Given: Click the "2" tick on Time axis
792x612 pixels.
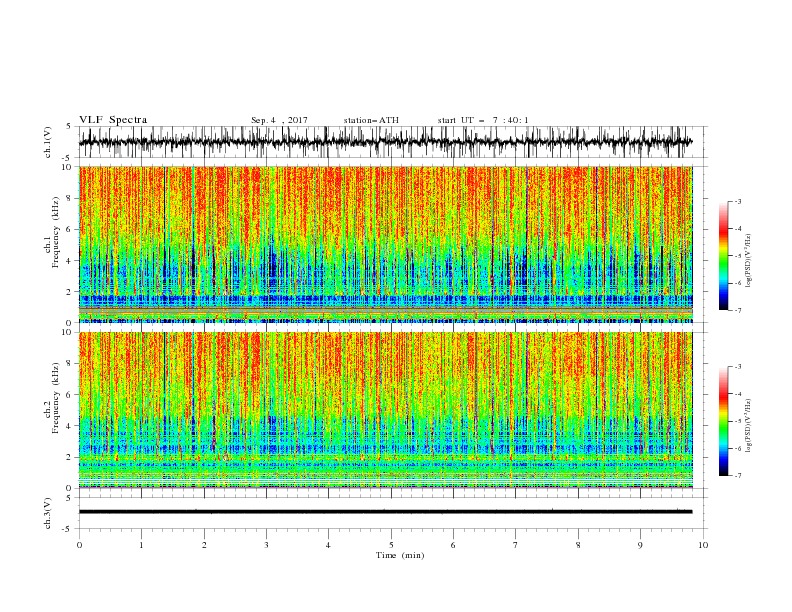Looking at the screenshot, I should pyautogui.click(x=204, y=545).
